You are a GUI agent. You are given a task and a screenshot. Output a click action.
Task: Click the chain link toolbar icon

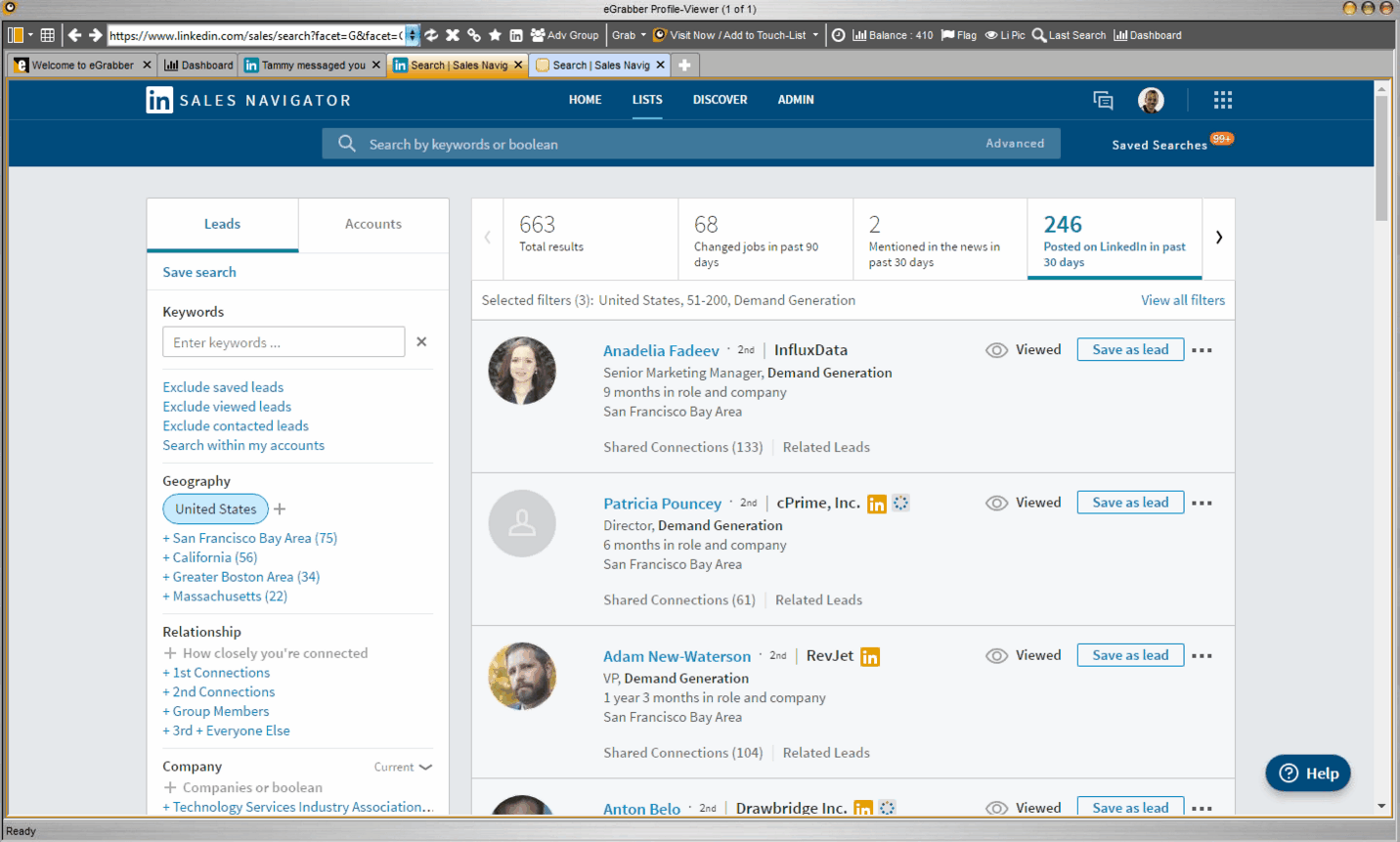[x=474, y=35]
